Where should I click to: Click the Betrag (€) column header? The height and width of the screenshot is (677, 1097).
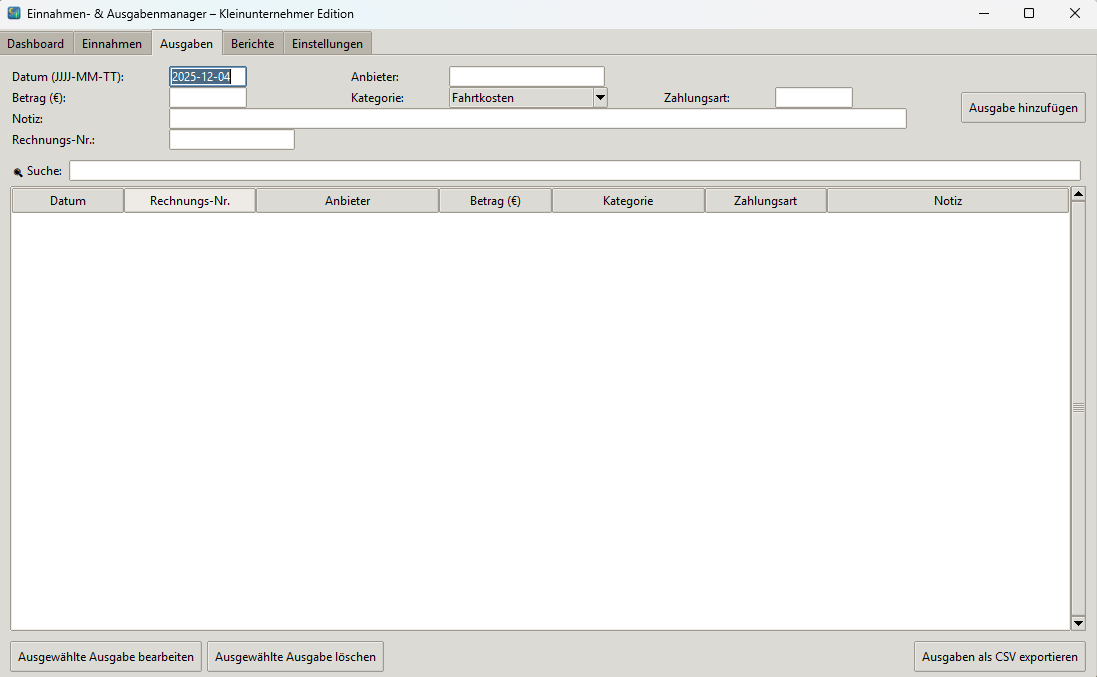pos(494,200)
